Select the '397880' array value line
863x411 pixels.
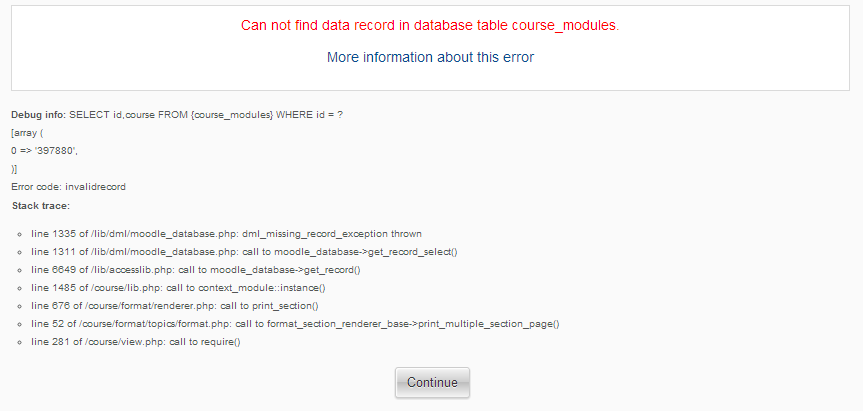pyautogui.click(x=45, y=151)
